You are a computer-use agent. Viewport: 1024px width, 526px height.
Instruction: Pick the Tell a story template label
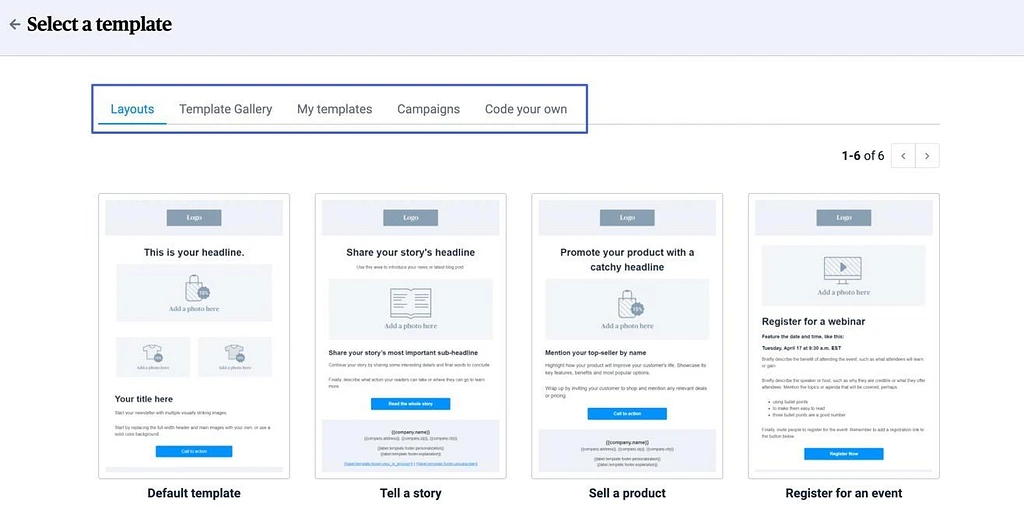pos(410,493)
